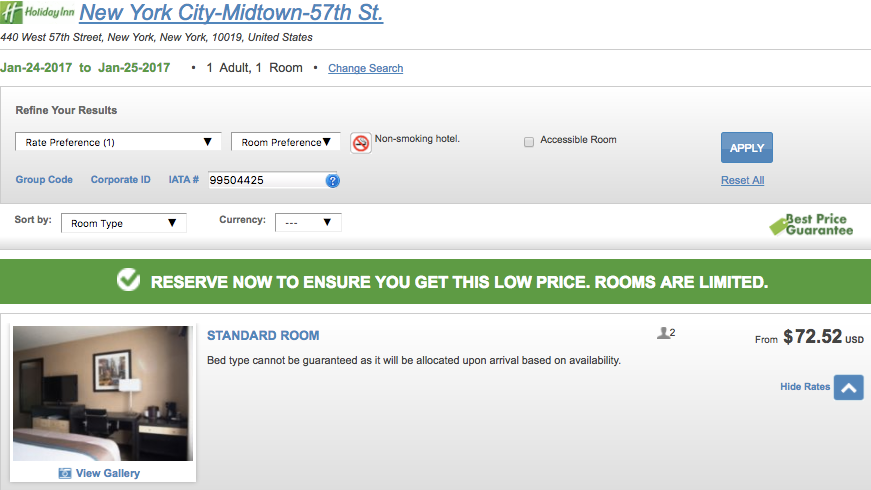Image resolution: width=871 pixels, height=490 pixels.
Task: Click the Best Price Guarantee badge
Action: pos(812,224)
